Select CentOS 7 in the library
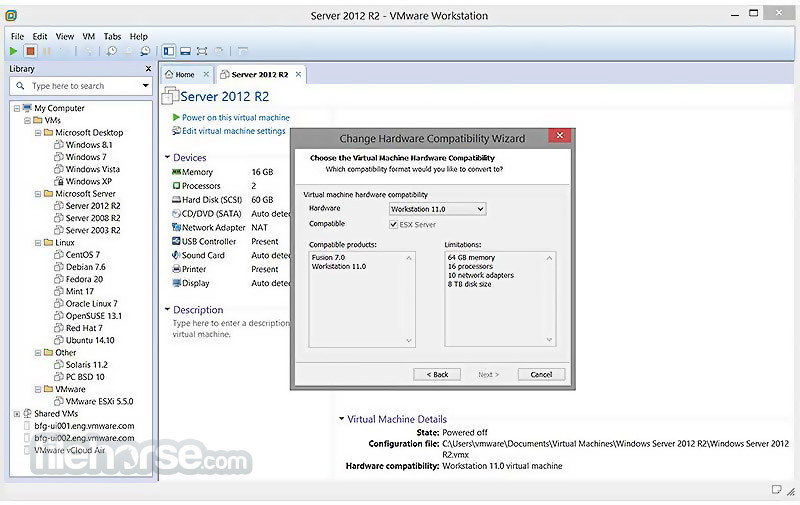This screenshot has width=800, height=505. pyautogui.click(x=83, y=255)
